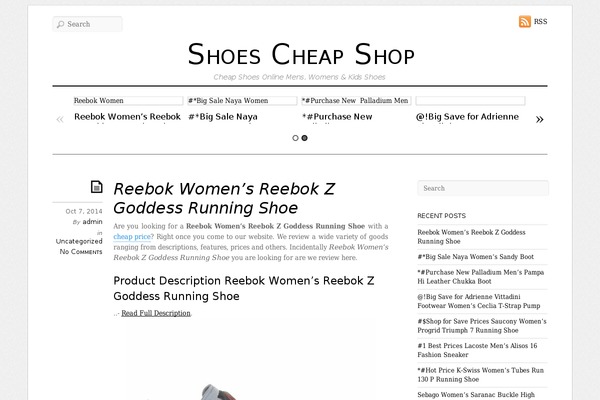Select the first carousel page dot

(x=295, y=138)
